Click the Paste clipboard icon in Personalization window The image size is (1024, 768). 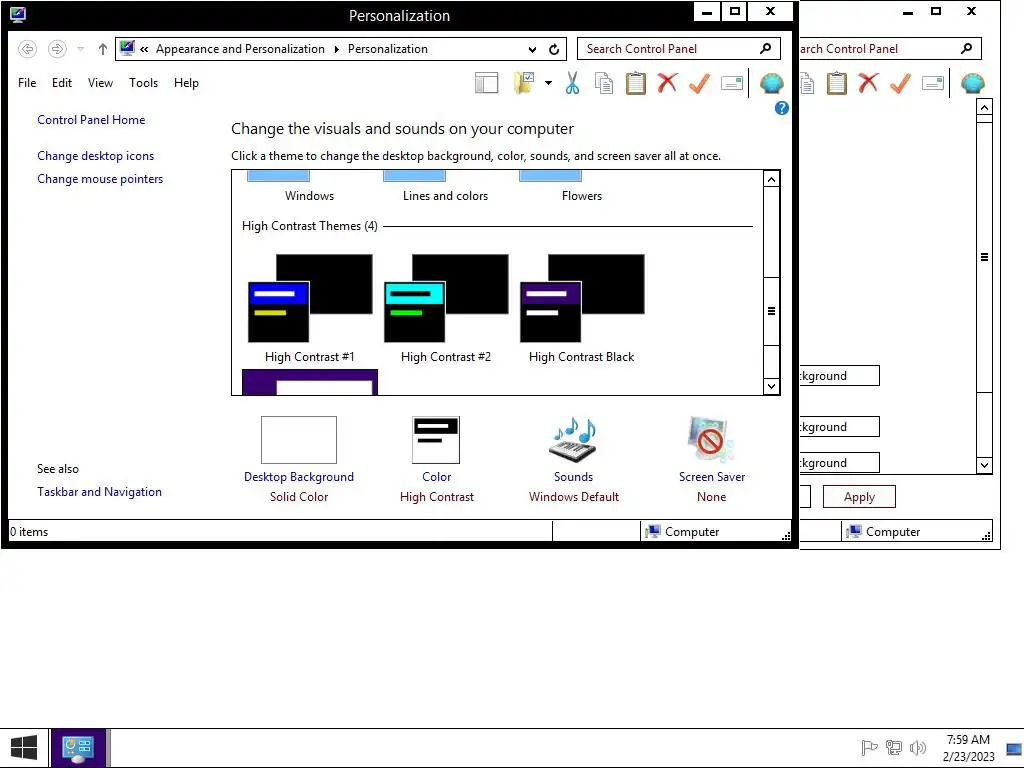pos(635,83)
